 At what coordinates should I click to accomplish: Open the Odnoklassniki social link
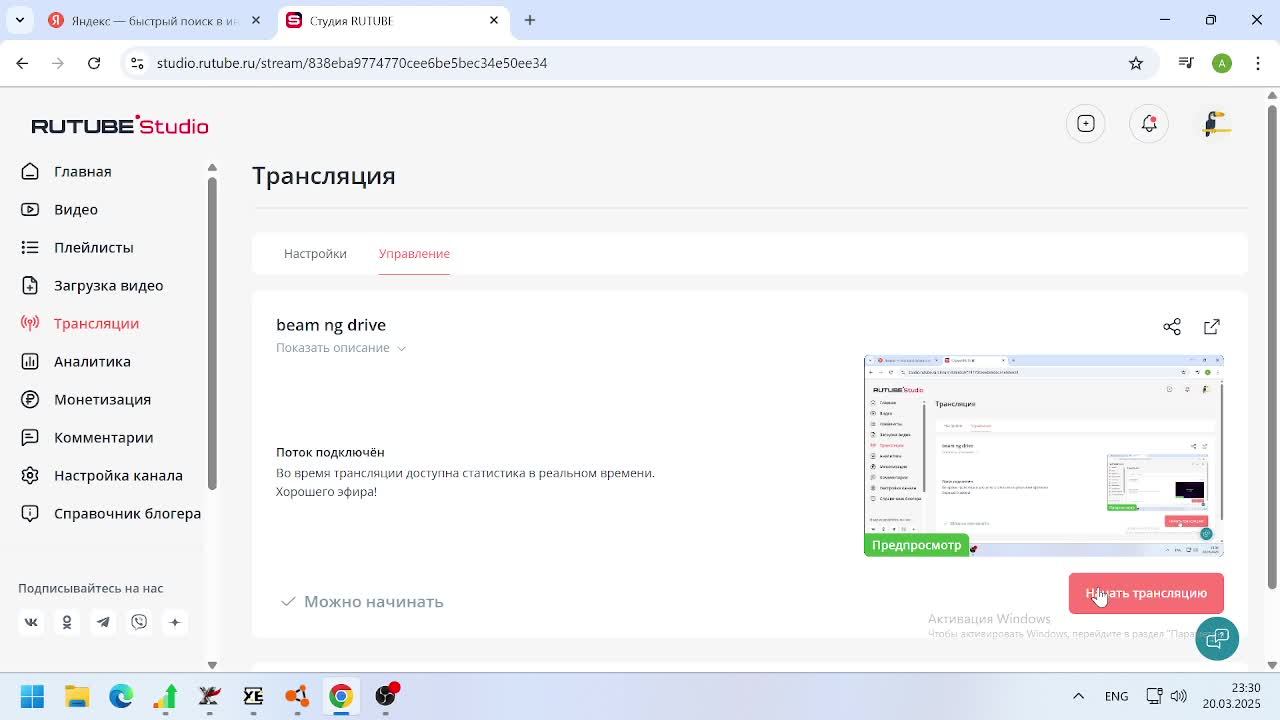pos(67,622)
